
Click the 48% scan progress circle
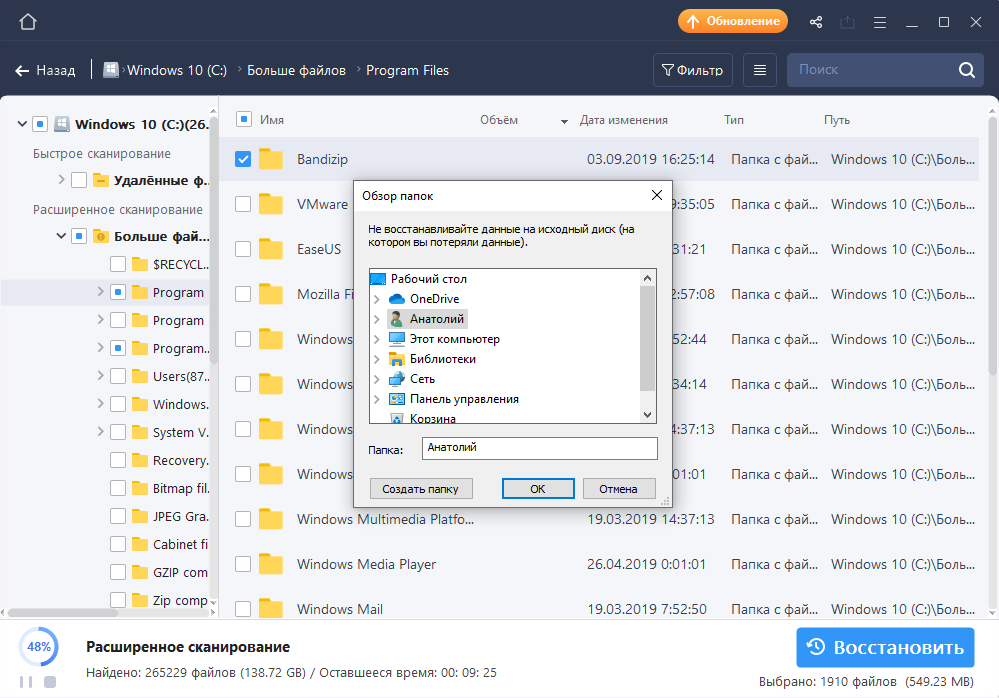[x=38, y=646]
